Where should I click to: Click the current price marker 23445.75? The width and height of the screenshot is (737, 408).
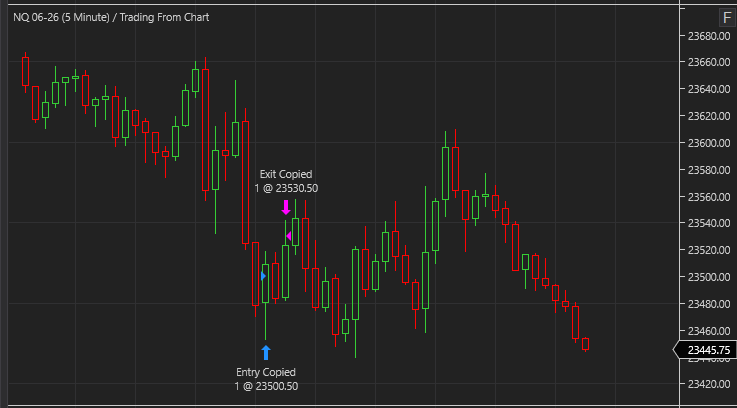click(705, 350)
